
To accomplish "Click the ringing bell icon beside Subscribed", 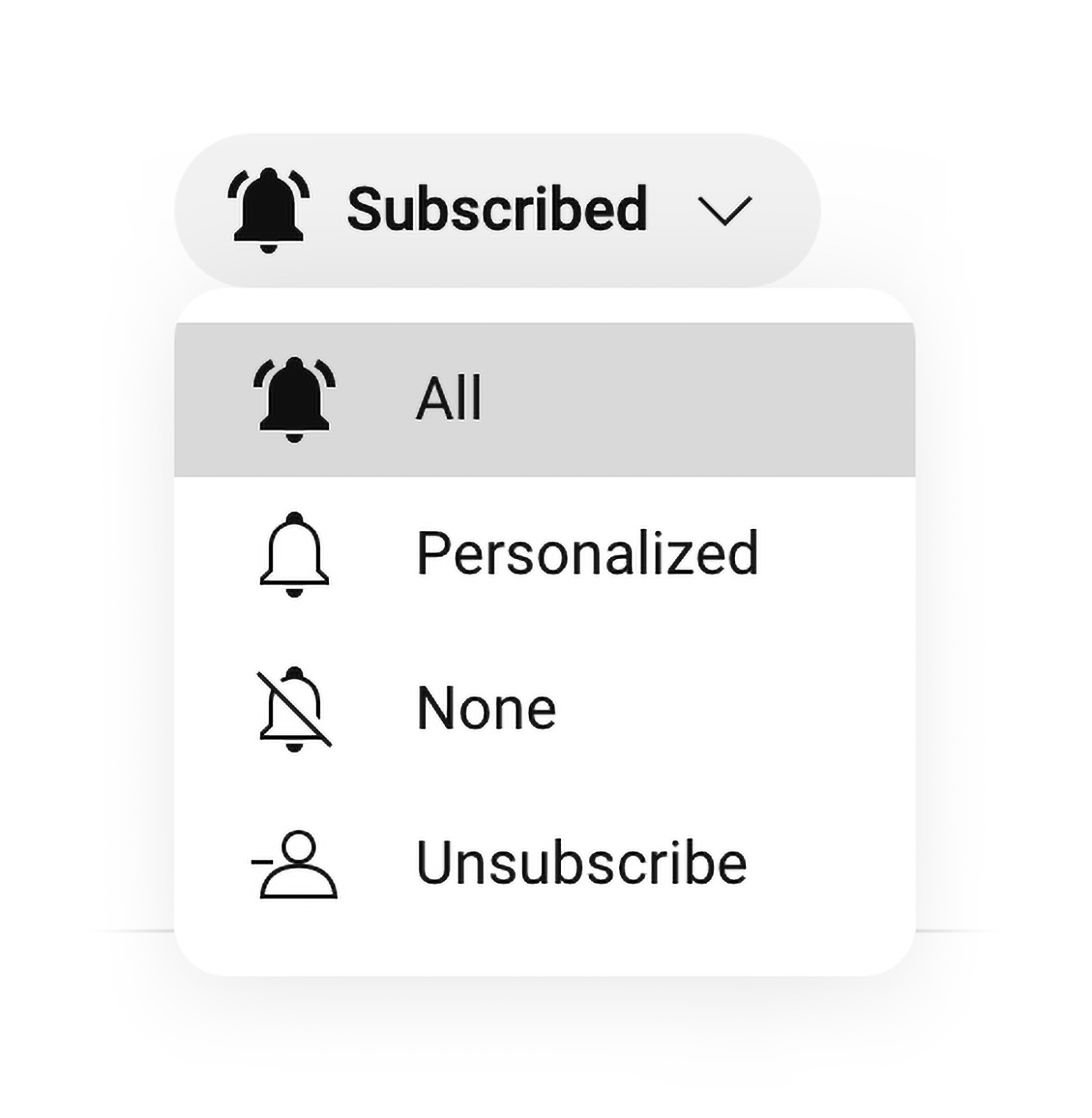I will tap(268, 210).
